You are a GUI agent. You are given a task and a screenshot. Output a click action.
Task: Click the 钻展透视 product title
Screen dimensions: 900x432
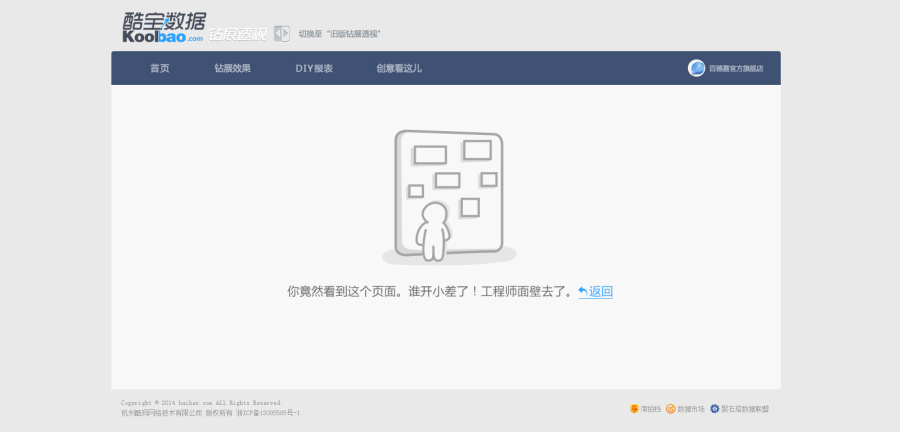point(237,34)
